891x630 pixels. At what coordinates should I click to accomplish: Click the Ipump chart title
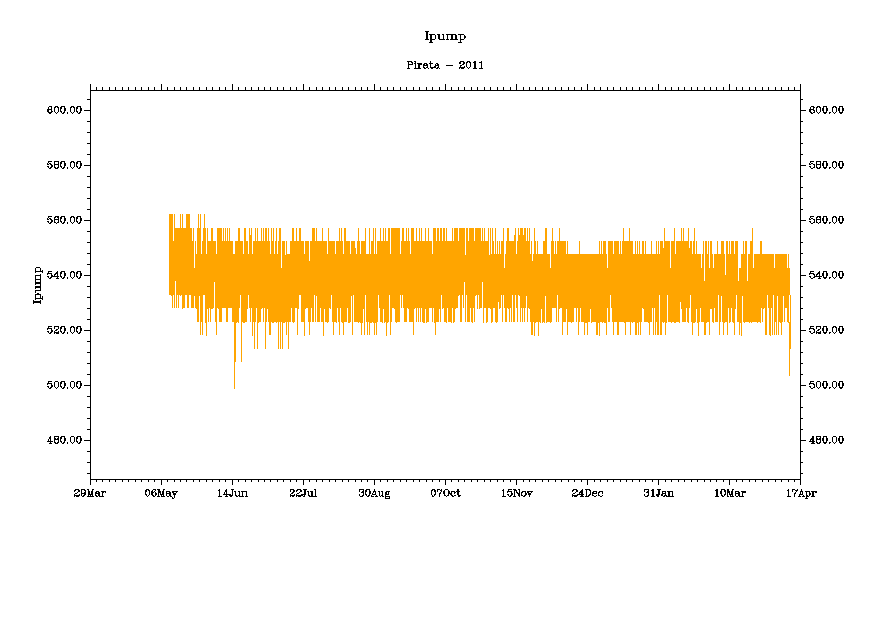[445, 37]
